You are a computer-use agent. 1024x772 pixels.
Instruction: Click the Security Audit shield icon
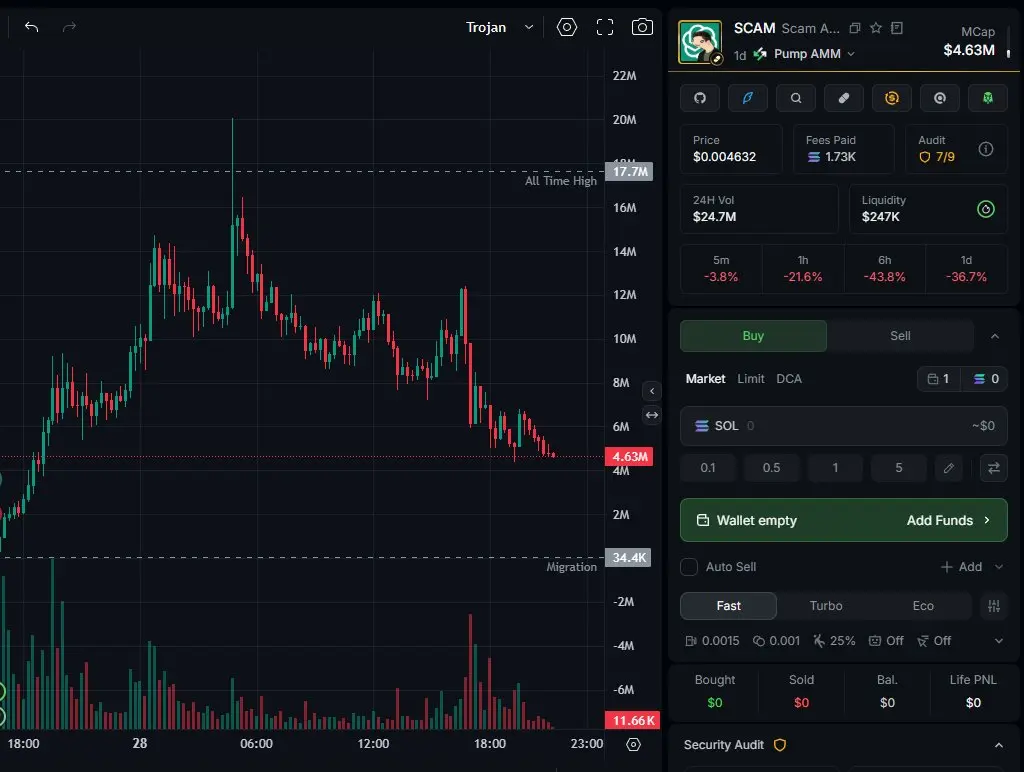click(779, 745)
